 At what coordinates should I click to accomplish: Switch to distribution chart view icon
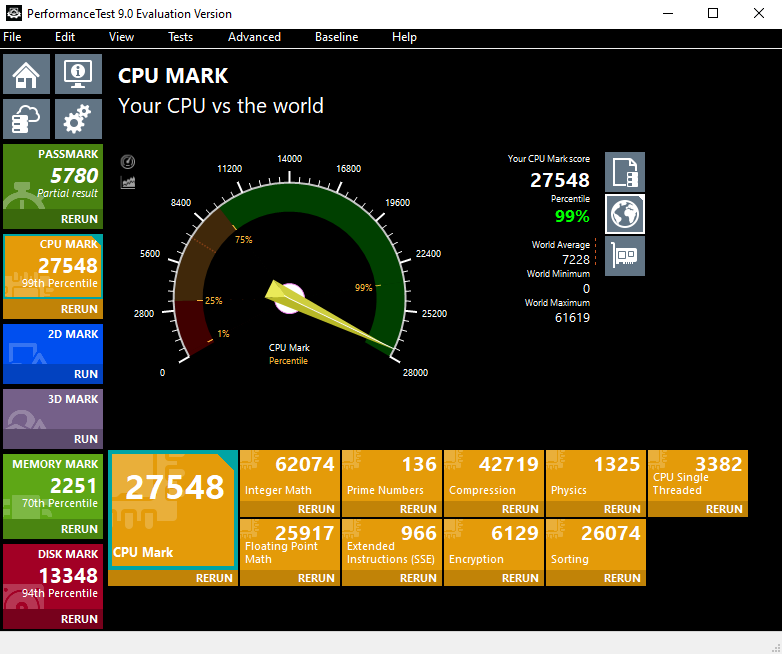pos(128,182)
